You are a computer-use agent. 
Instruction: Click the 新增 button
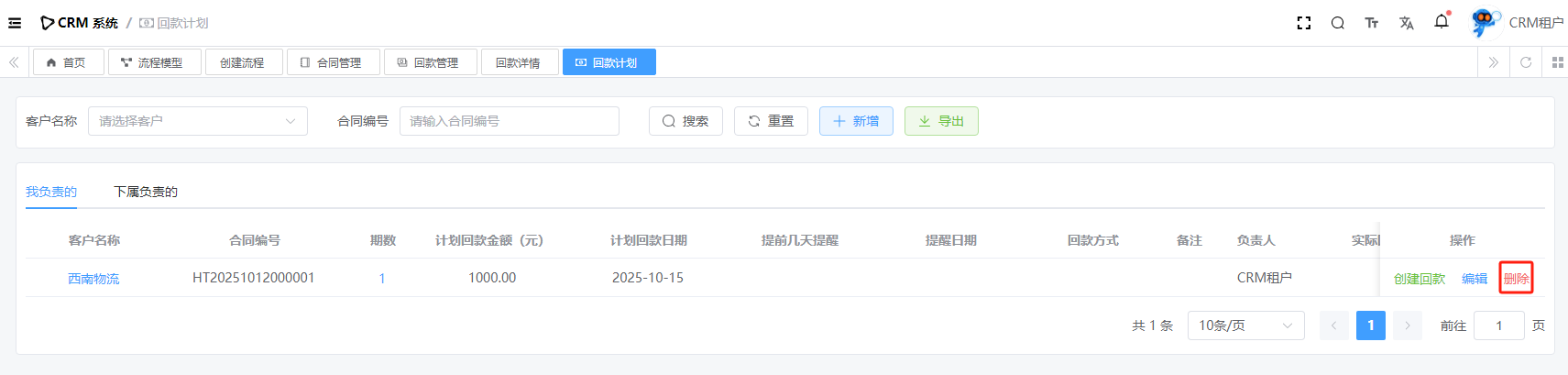tap(855, 121)
